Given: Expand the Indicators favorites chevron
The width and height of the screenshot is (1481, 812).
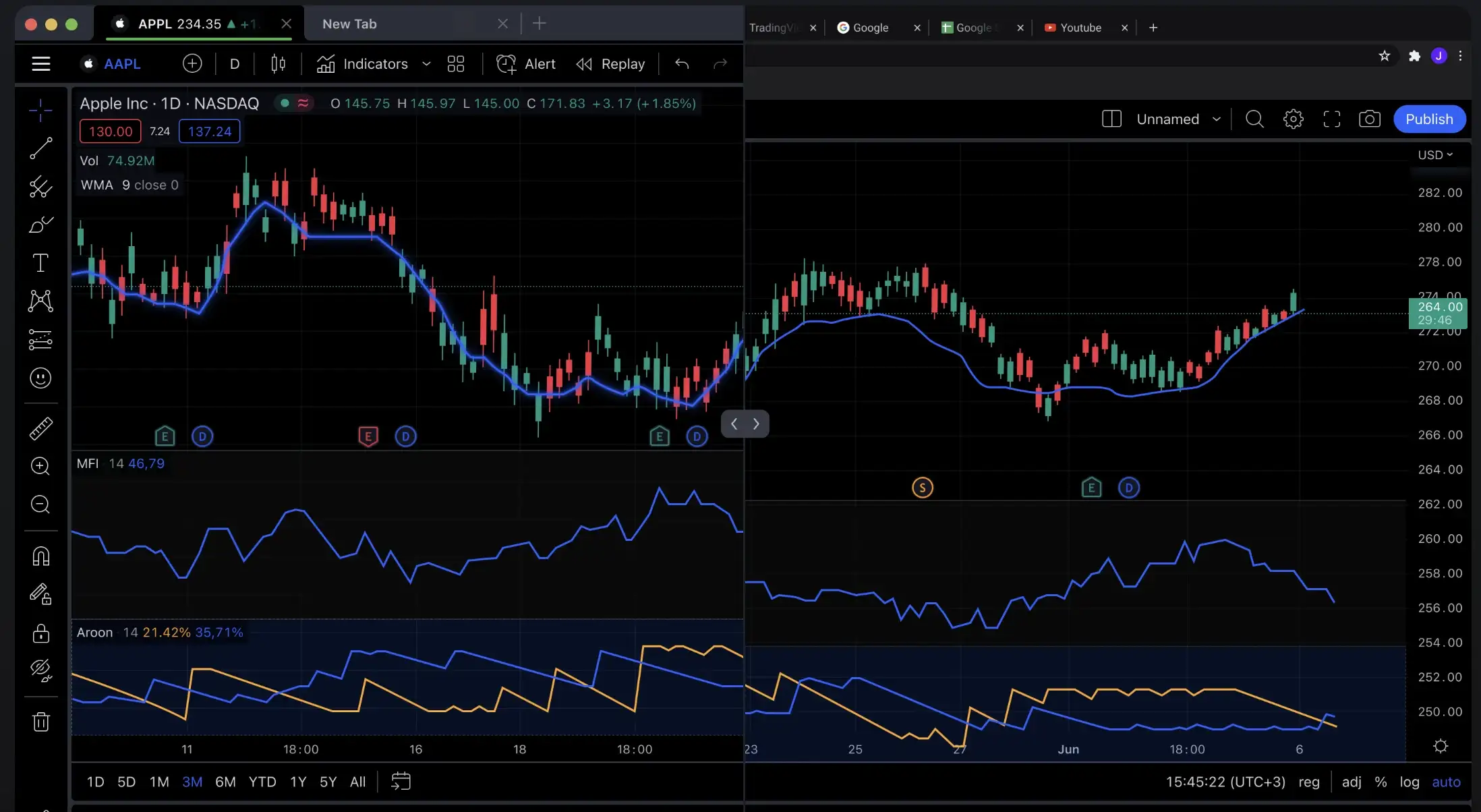Looking at the screenshot, I should pos(426,63).
